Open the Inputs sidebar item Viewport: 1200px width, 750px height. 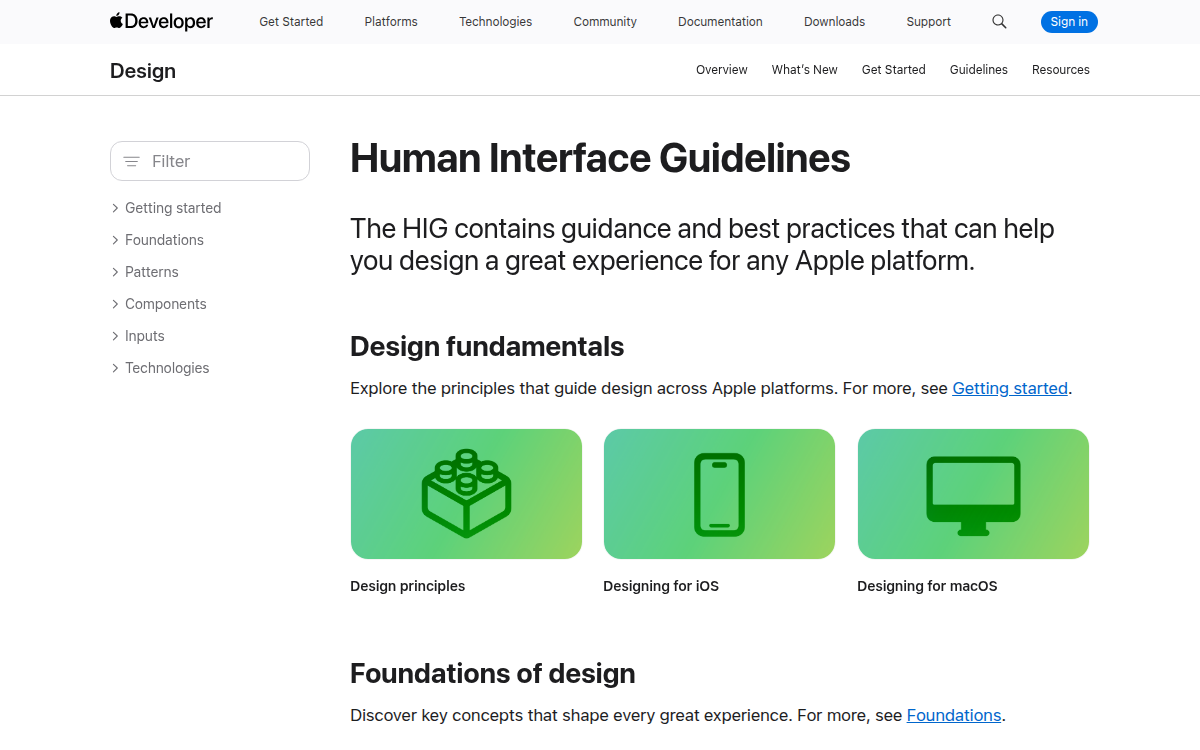(145, 336)
